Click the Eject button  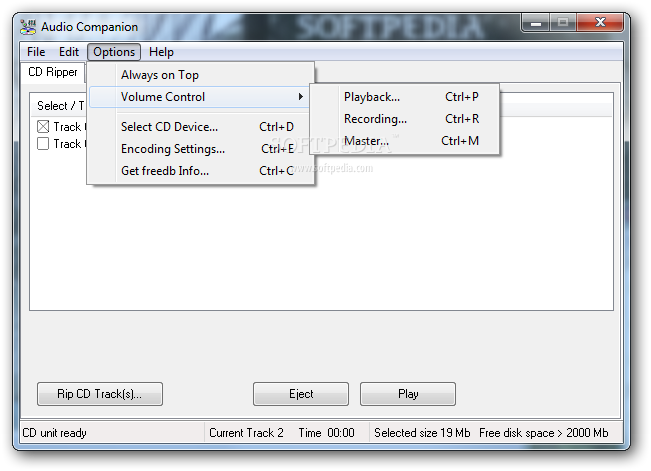(301, 394)
